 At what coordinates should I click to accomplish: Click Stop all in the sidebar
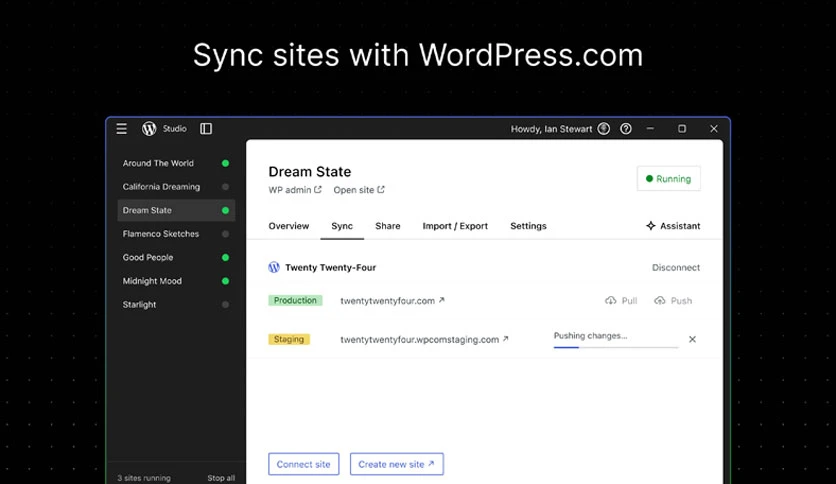[221, 478]
